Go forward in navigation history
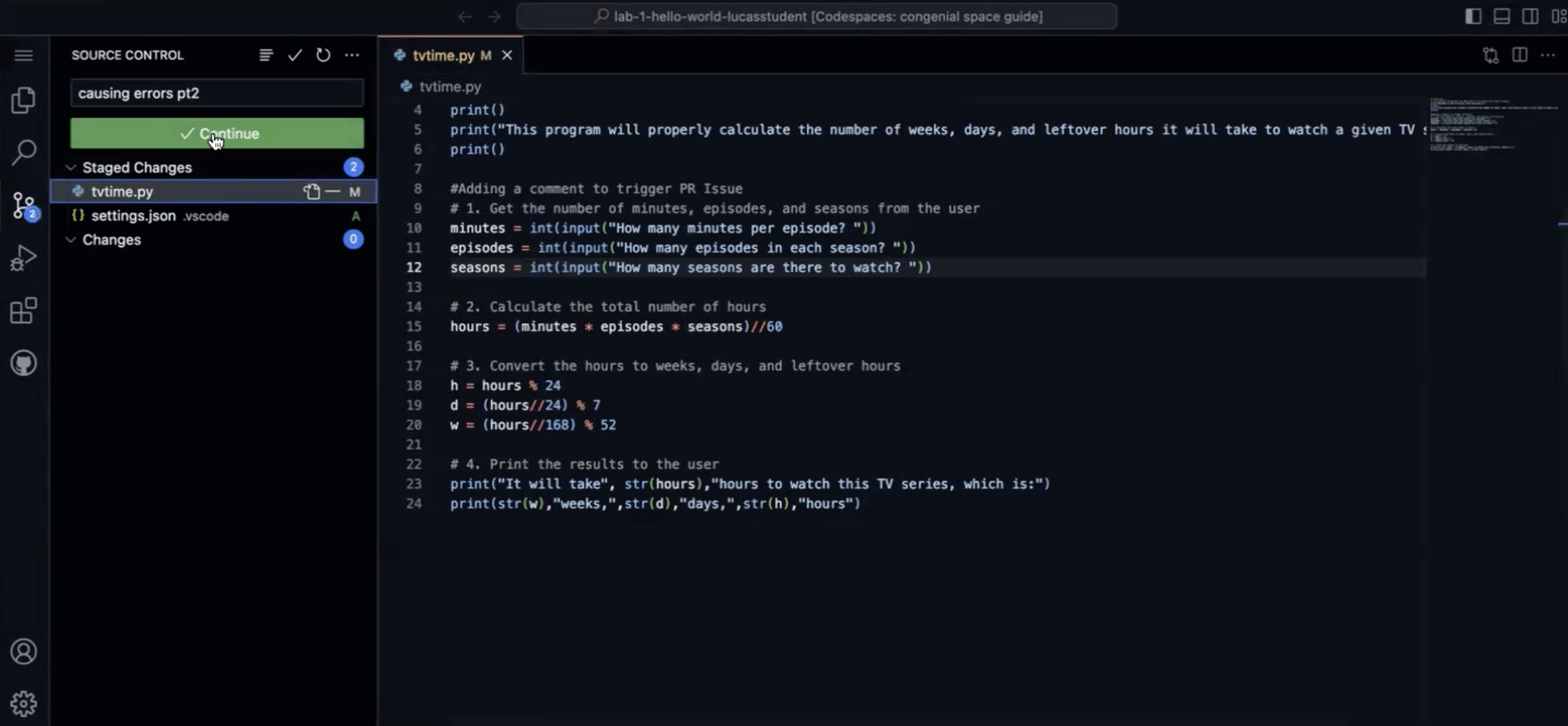This screenshot has width=1568, height=726. (x=494, y=16)
